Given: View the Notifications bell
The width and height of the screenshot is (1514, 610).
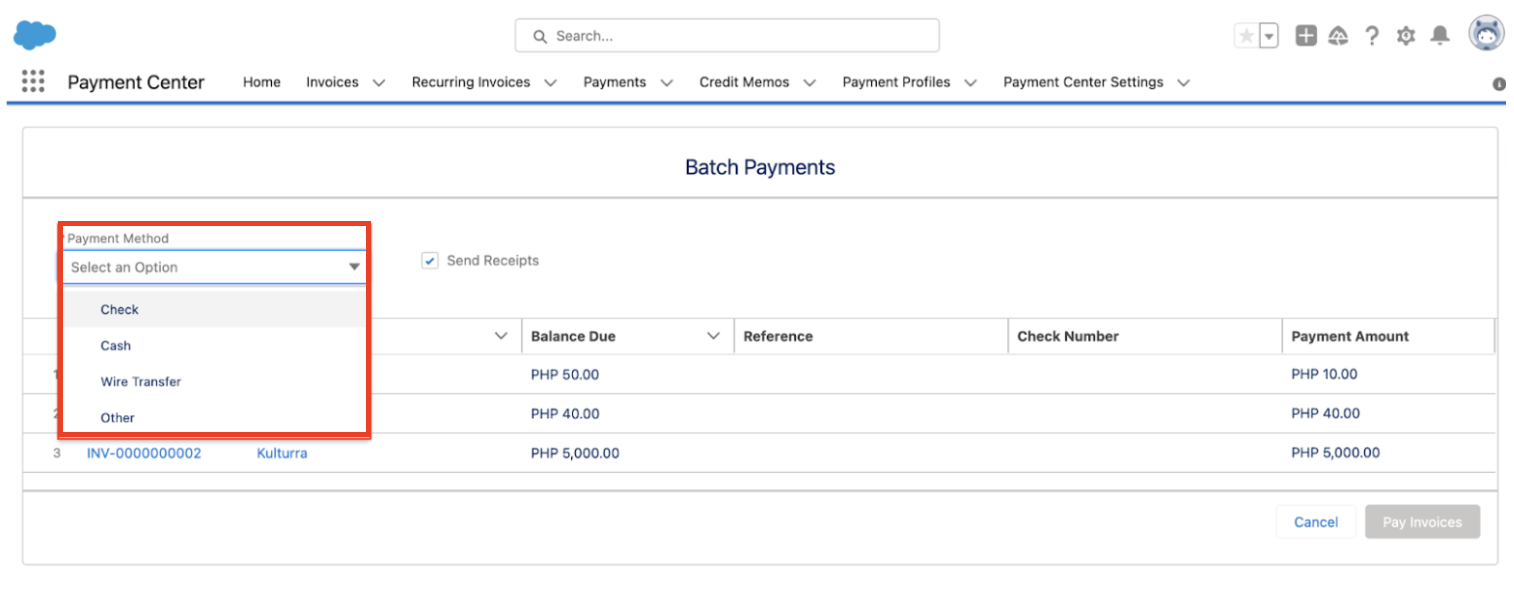Looking at the screenshot, I should point(1440,36).
